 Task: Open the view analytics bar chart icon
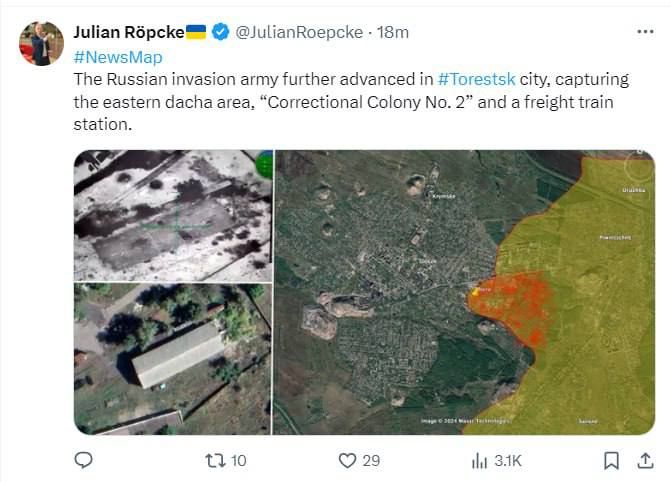[479, 460]
